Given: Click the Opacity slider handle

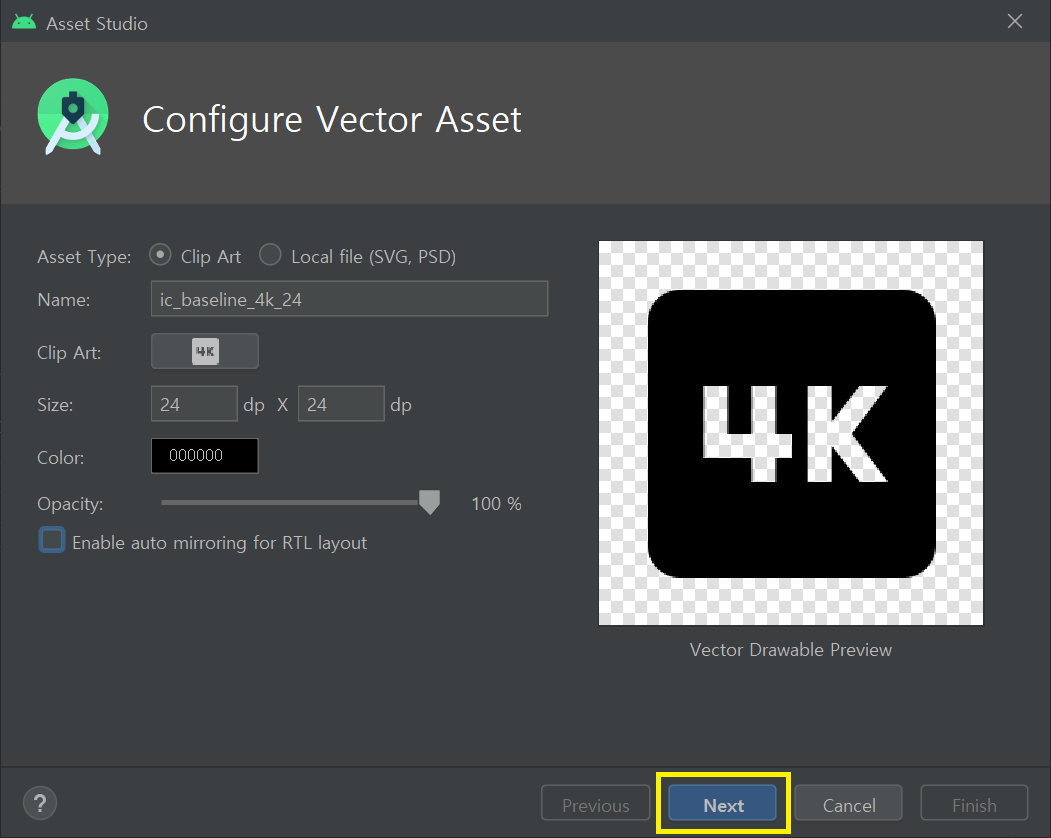Looking at the screenshot, I should click(x=429, y=503).
